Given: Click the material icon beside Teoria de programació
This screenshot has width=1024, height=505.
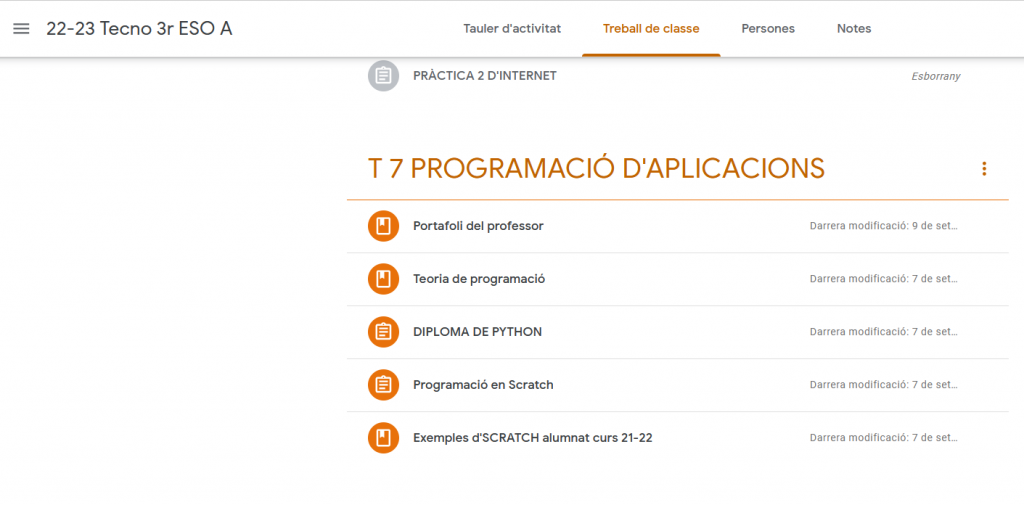Looking at the screenshot, I should point(384,279).
